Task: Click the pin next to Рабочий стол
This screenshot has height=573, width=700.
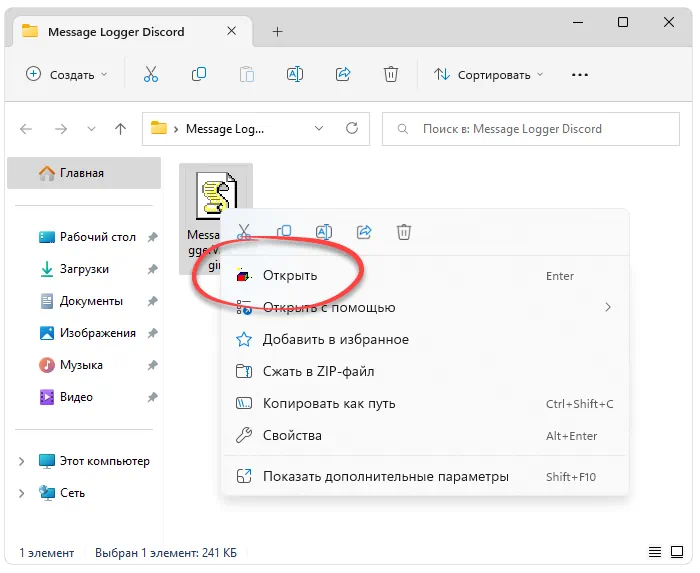Action: [x=153, y=237]
